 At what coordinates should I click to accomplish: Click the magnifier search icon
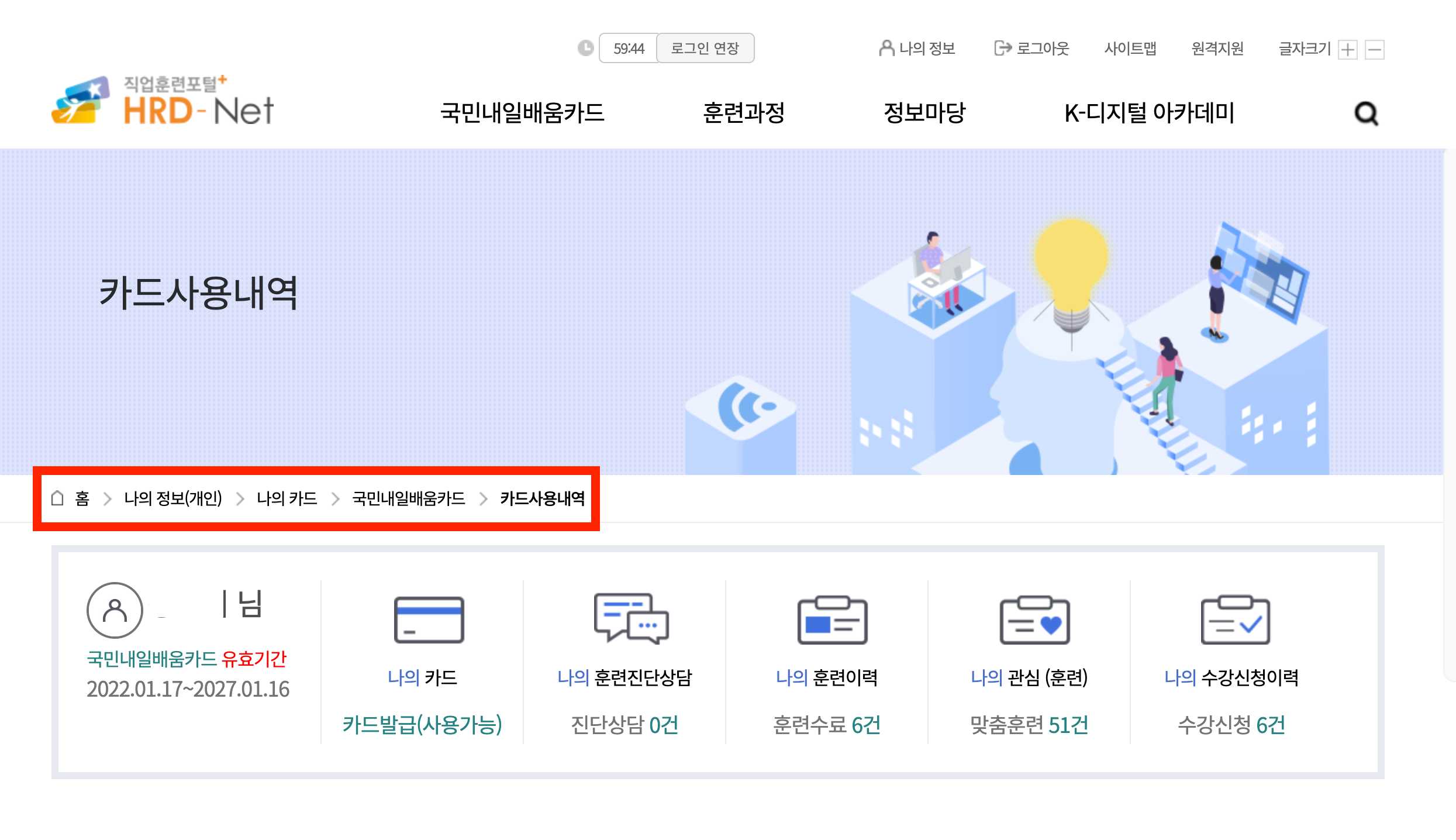pos(1366,113)
